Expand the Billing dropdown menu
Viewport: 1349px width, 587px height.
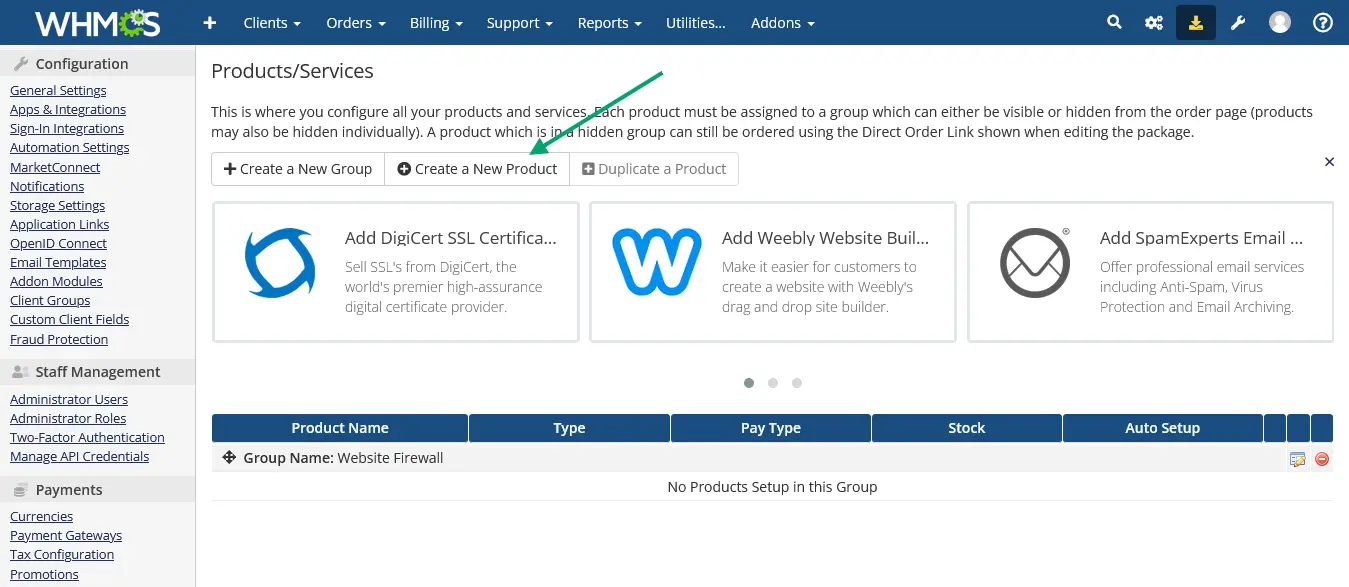click(x=436, y=22)
